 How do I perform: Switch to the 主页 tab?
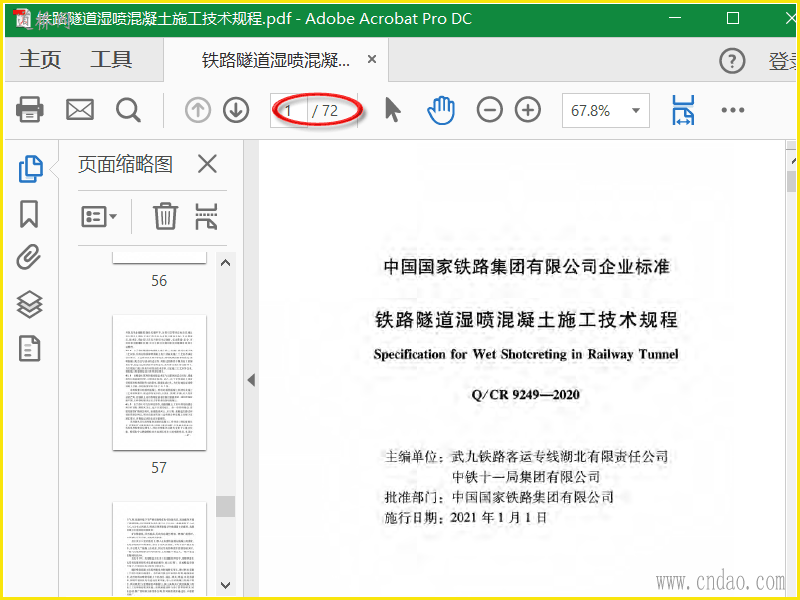(40, 59)
